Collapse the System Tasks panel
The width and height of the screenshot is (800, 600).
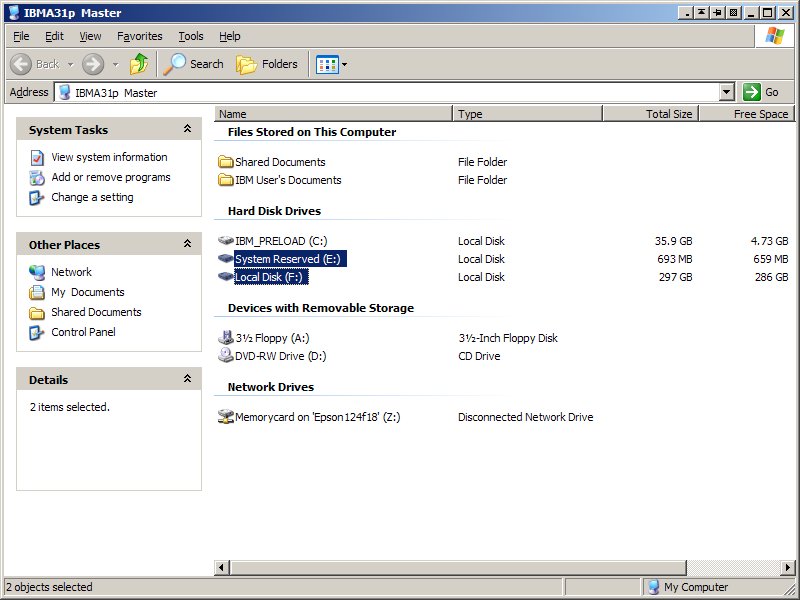pos(187,129)
